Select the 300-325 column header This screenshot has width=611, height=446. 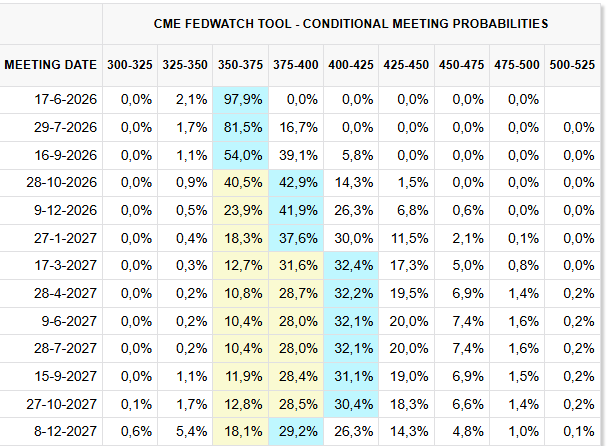tap(130, 65)
